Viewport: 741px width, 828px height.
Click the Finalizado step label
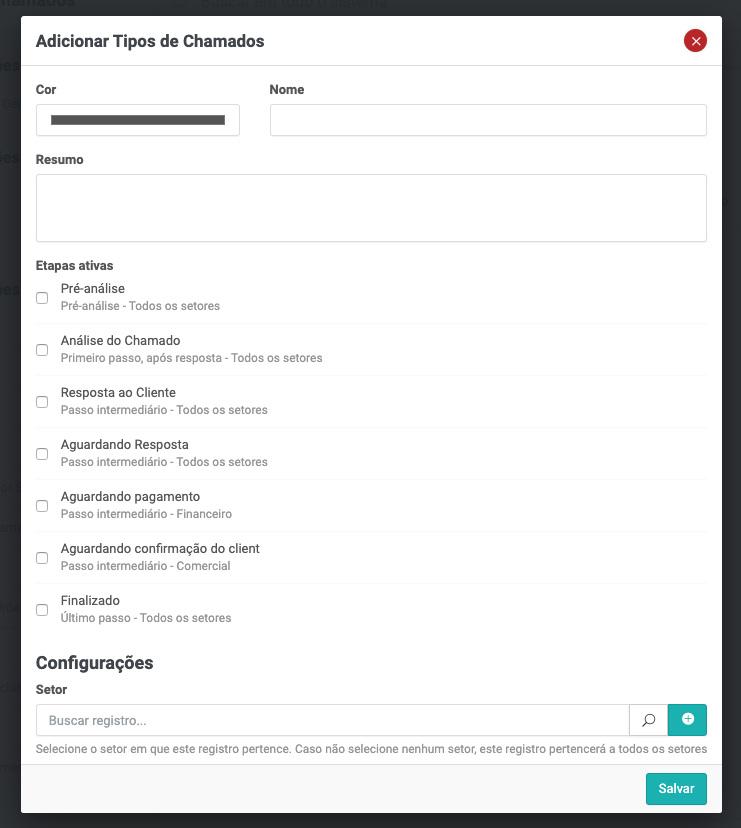tap(90, 601)
